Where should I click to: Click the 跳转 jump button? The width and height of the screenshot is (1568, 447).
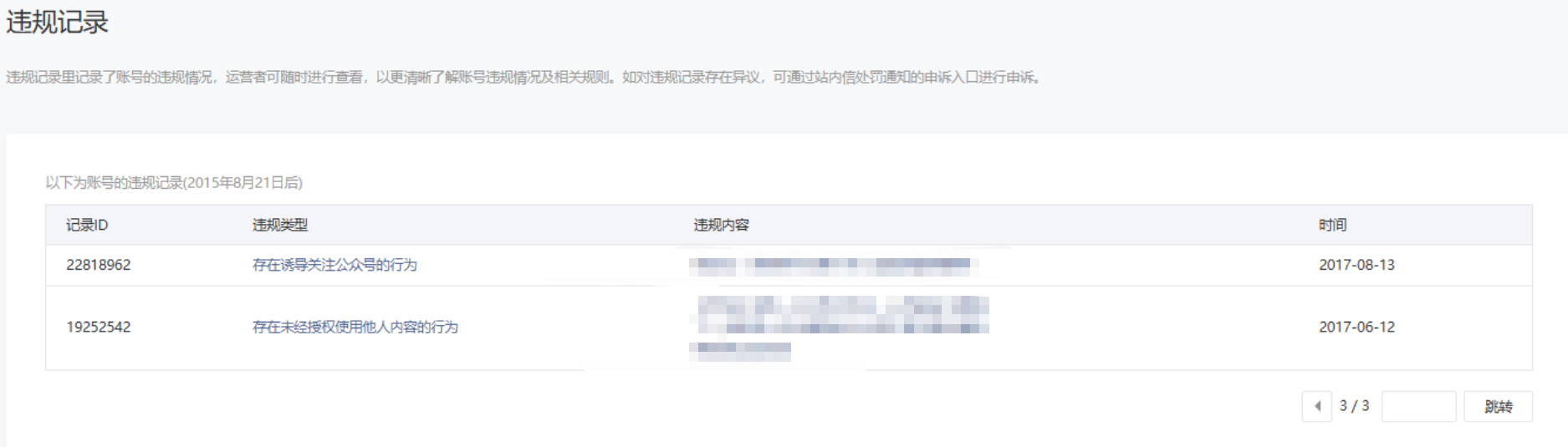pyautogui.click(x=1498, y=406)
